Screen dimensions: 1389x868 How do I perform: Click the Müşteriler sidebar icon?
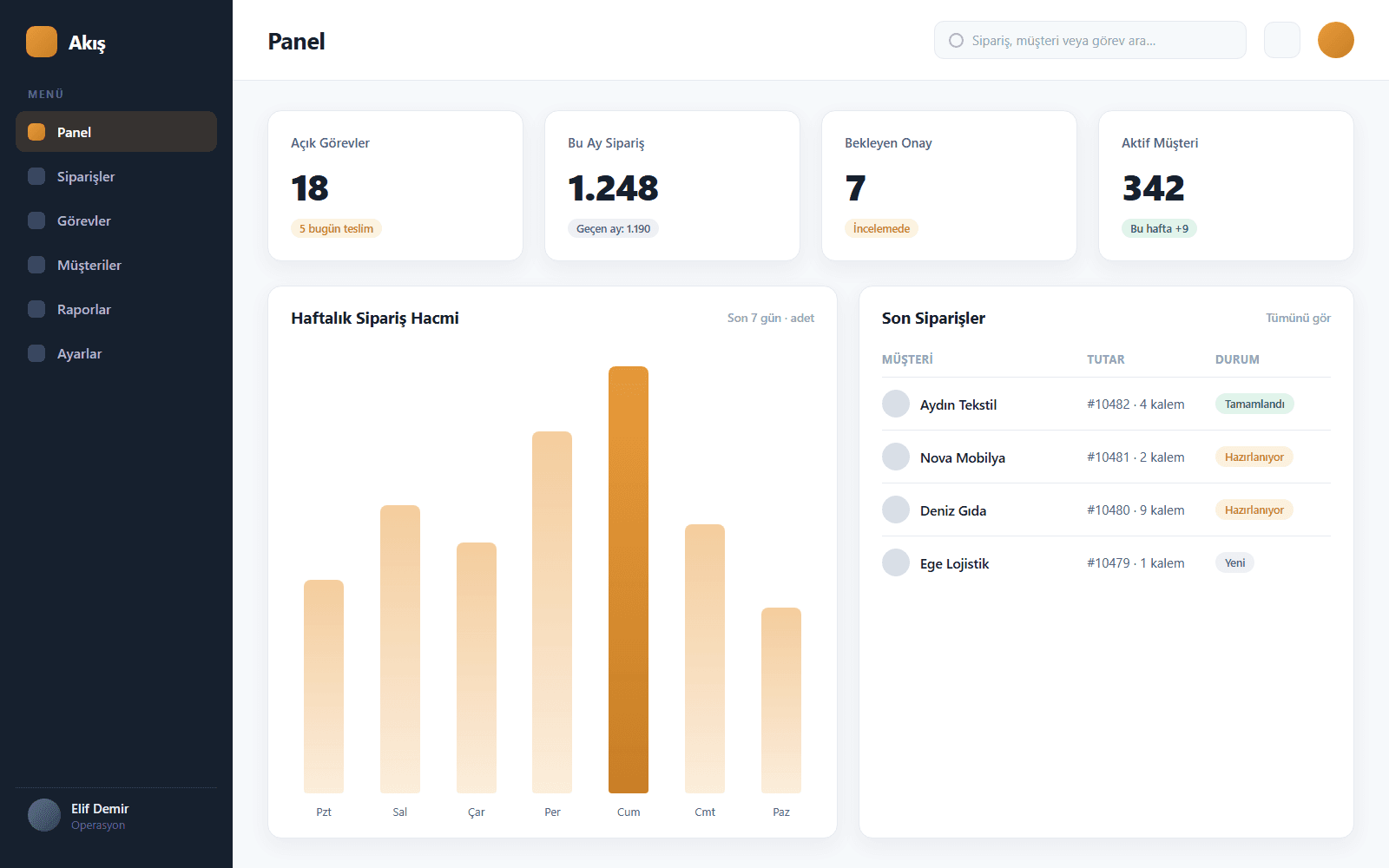[36, 265]
